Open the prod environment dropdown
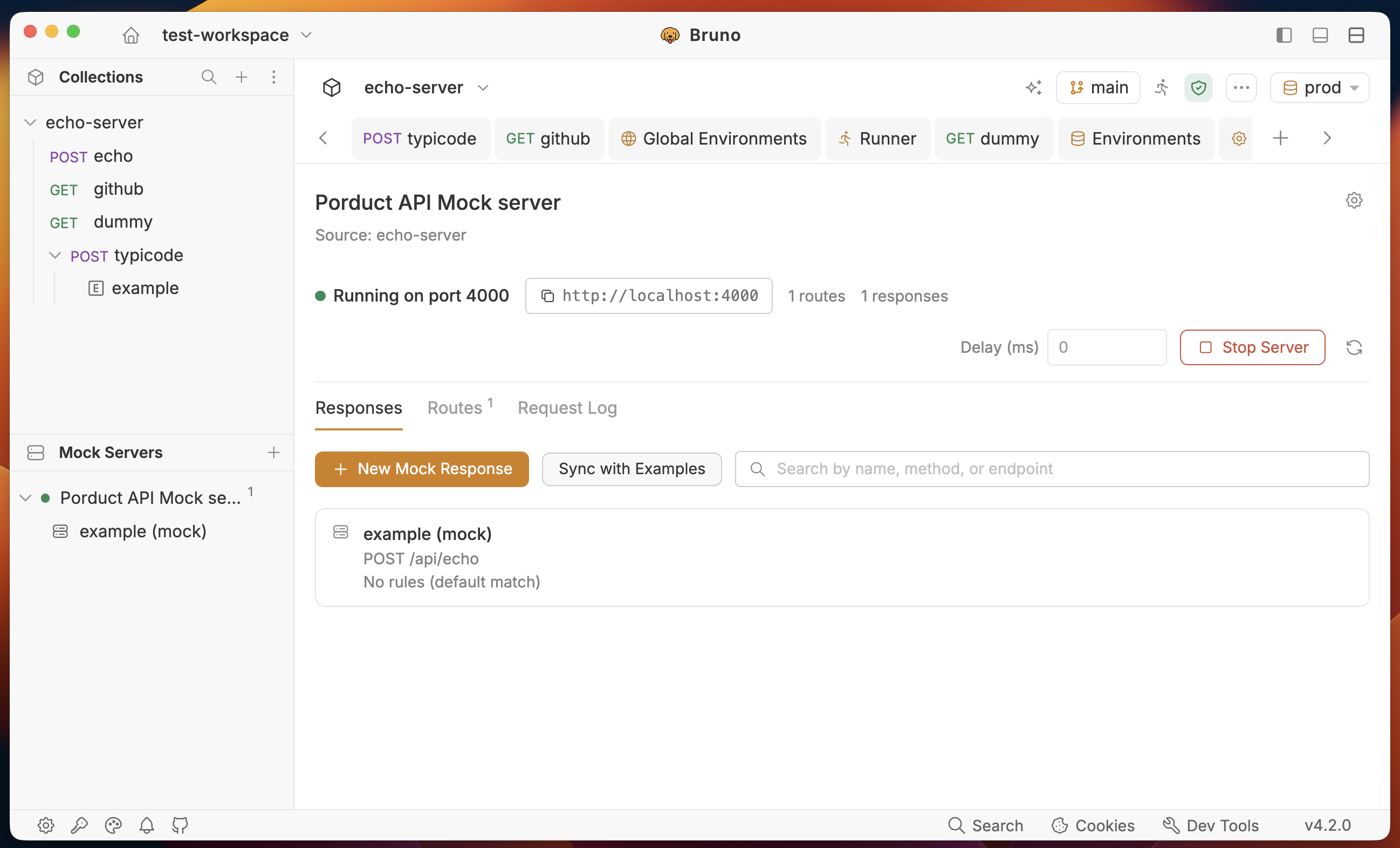The image size is (1400, 848). pyautogui.click(x=1319, y=87)
